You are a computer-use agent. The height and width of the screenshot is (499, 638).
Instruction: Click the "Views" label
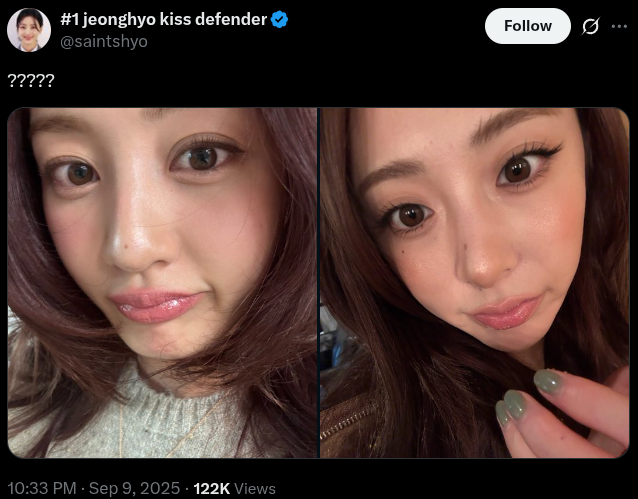pos(255,488)
